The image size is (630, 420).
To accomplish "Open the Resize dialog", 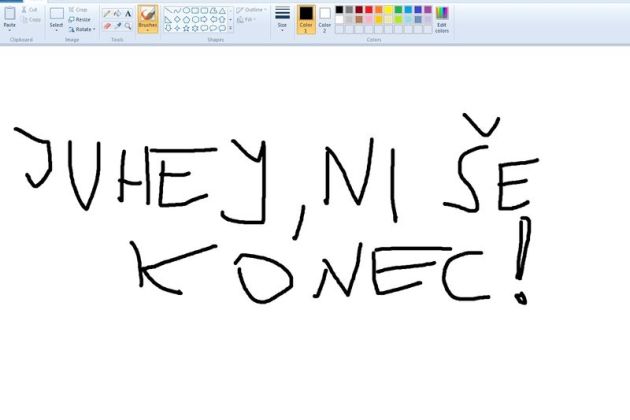I will click(x=80, y=19).
